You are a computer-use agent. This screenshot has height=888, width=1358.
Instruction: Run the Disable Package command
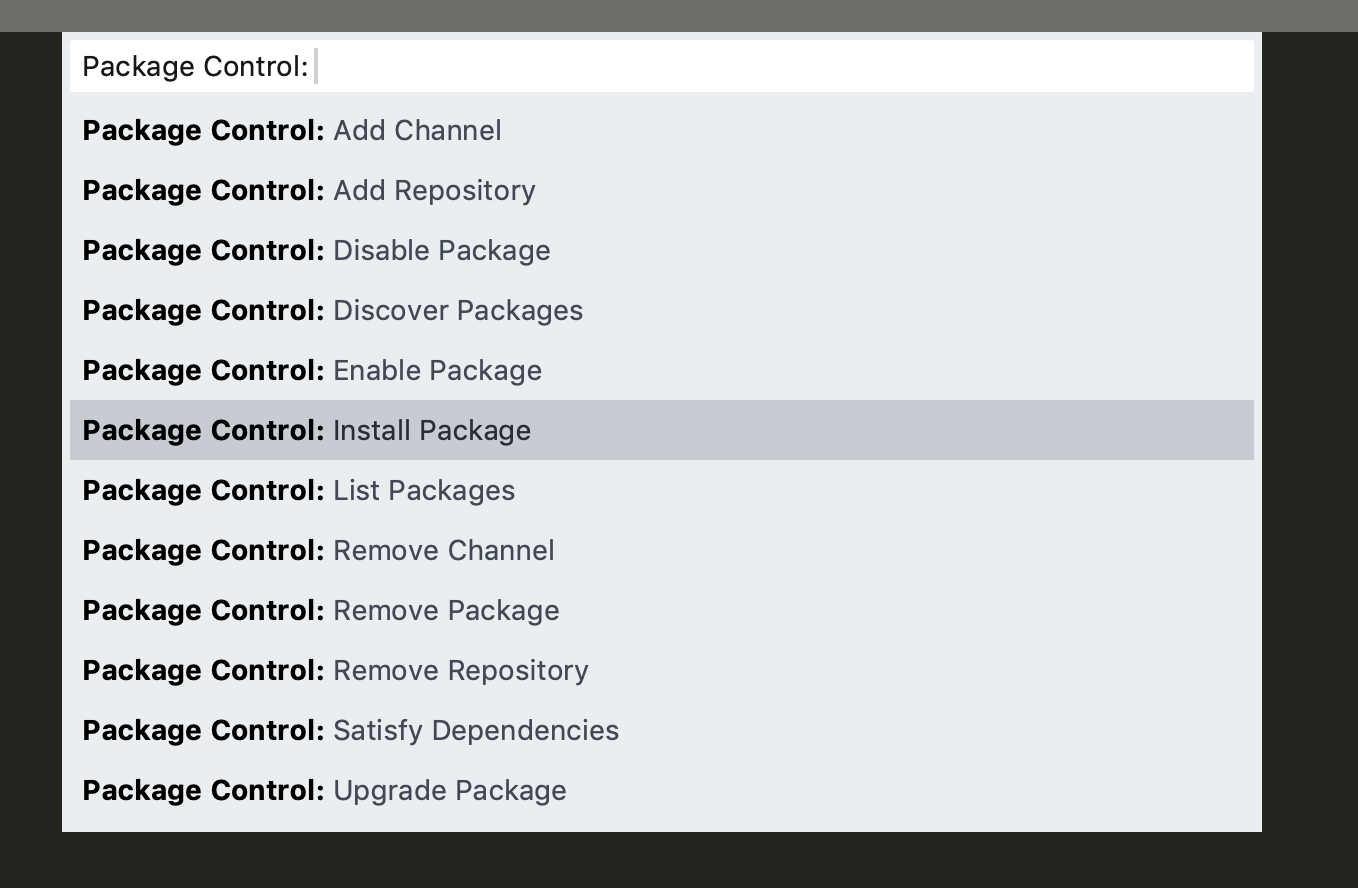tap(661, 251)
